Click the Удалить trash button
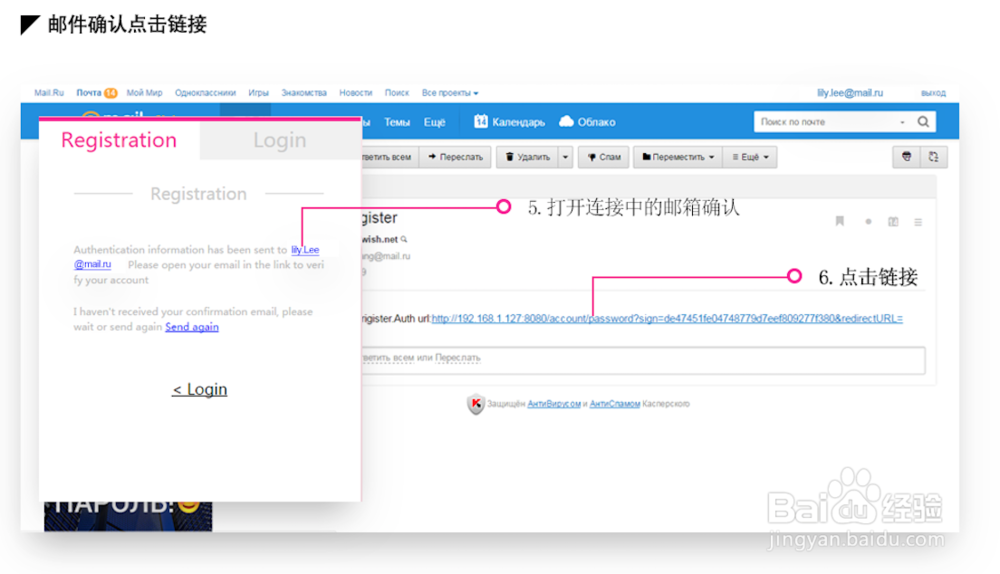 pos(527,157)
